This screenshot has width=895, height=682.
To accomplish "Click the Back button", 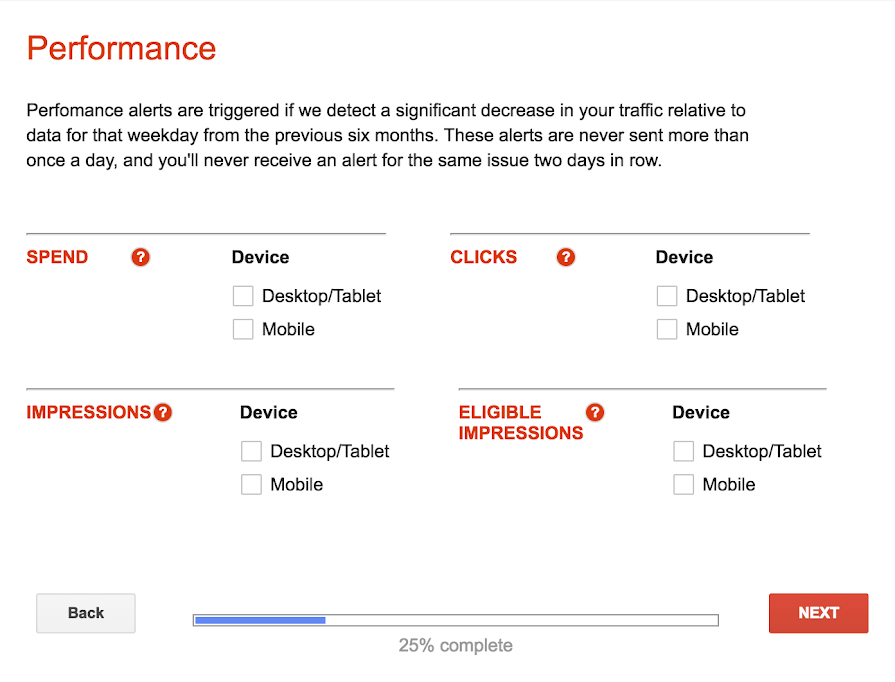I will pyautogui.click(x=86, y=613).
